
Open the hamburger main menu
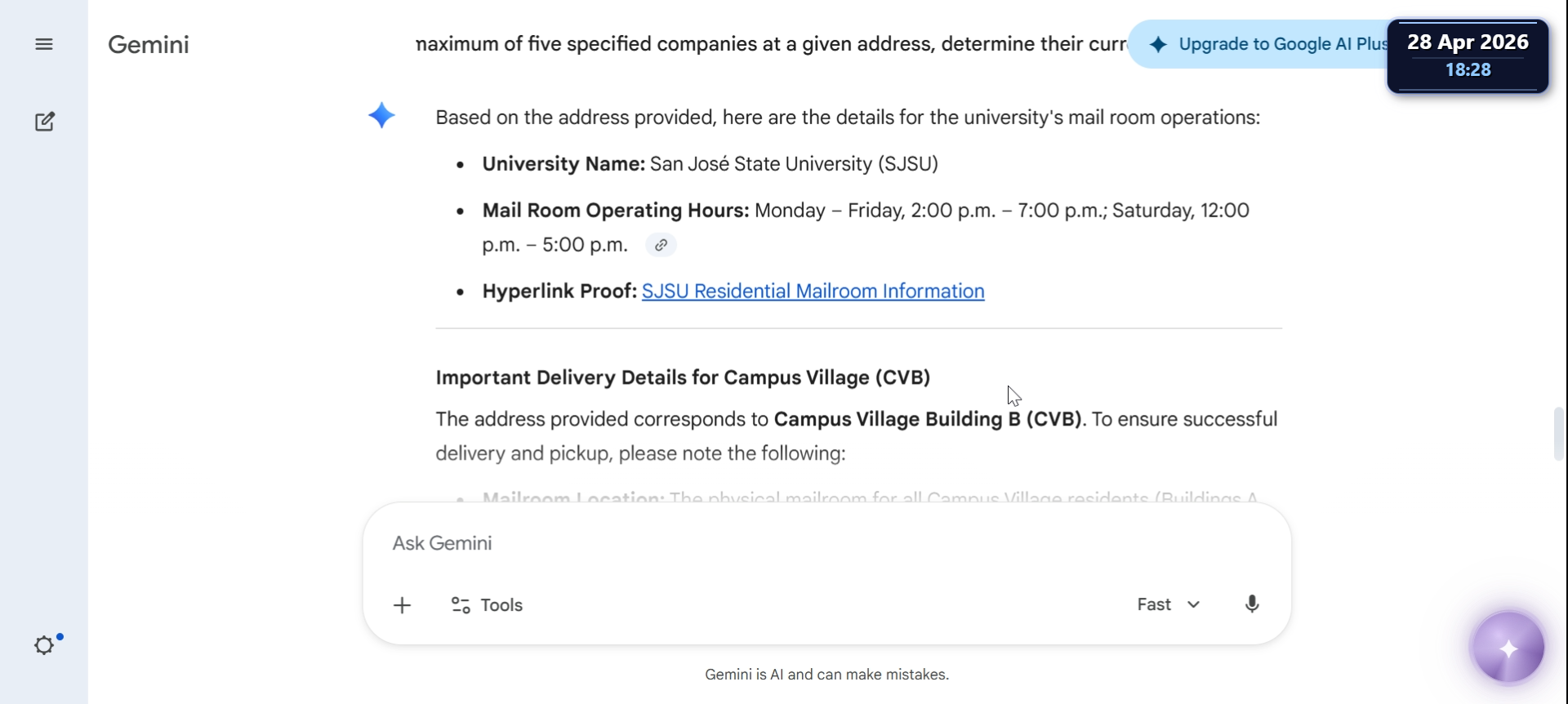tap(44, 44)
